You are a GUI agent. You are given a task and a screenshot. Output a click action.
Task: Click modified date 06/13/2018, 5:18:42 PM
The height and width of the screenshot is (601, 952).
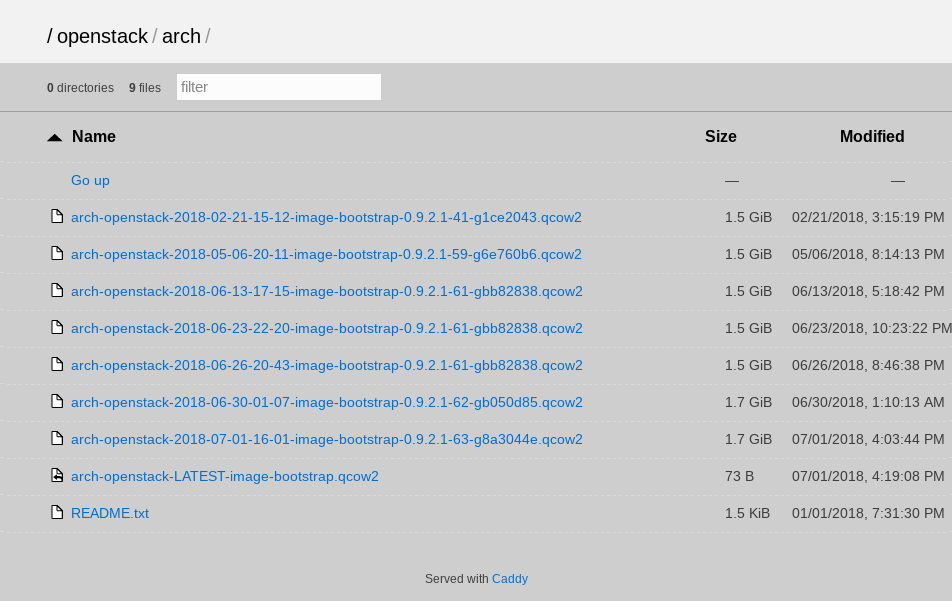868,291
